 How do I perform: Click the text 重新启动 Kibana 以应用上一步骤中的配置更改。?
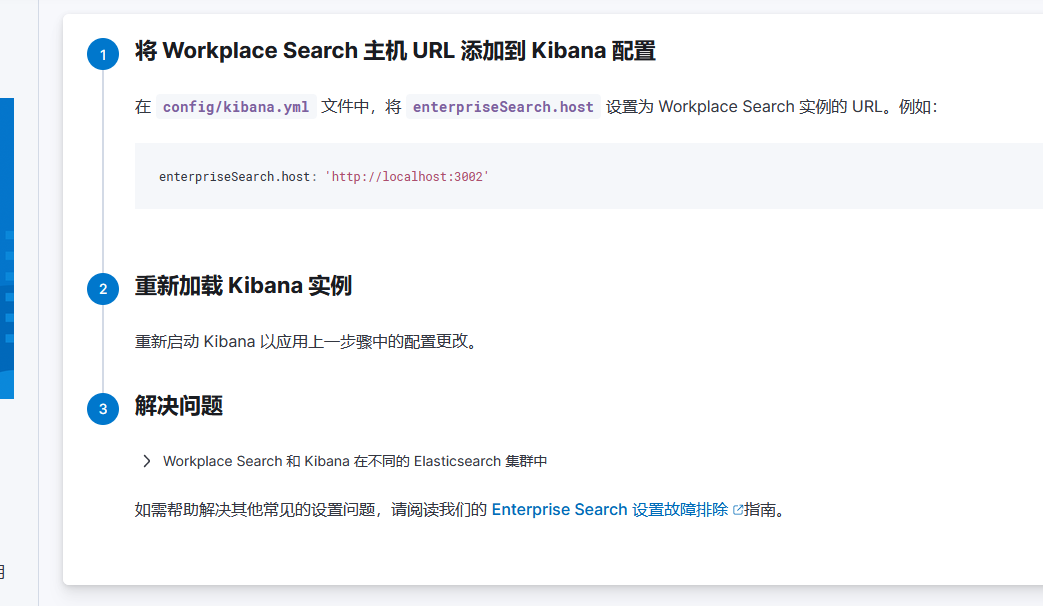tap(308, 342)
